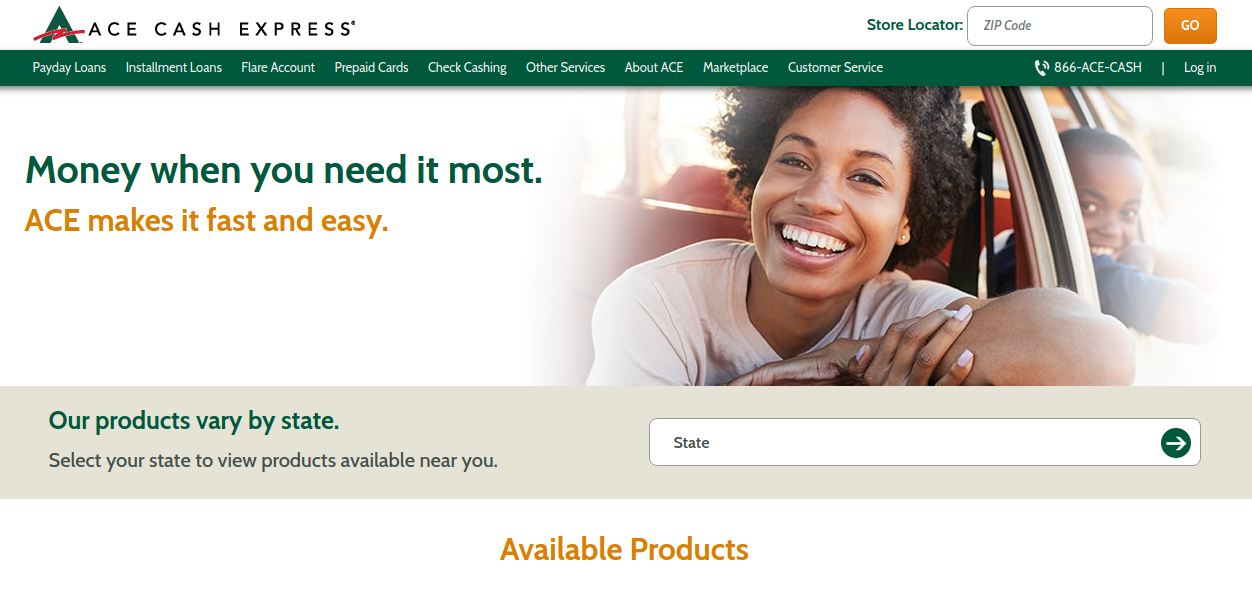Click the Store Locator label
This screenshot has width=1252, height=594.
(915, 25)
